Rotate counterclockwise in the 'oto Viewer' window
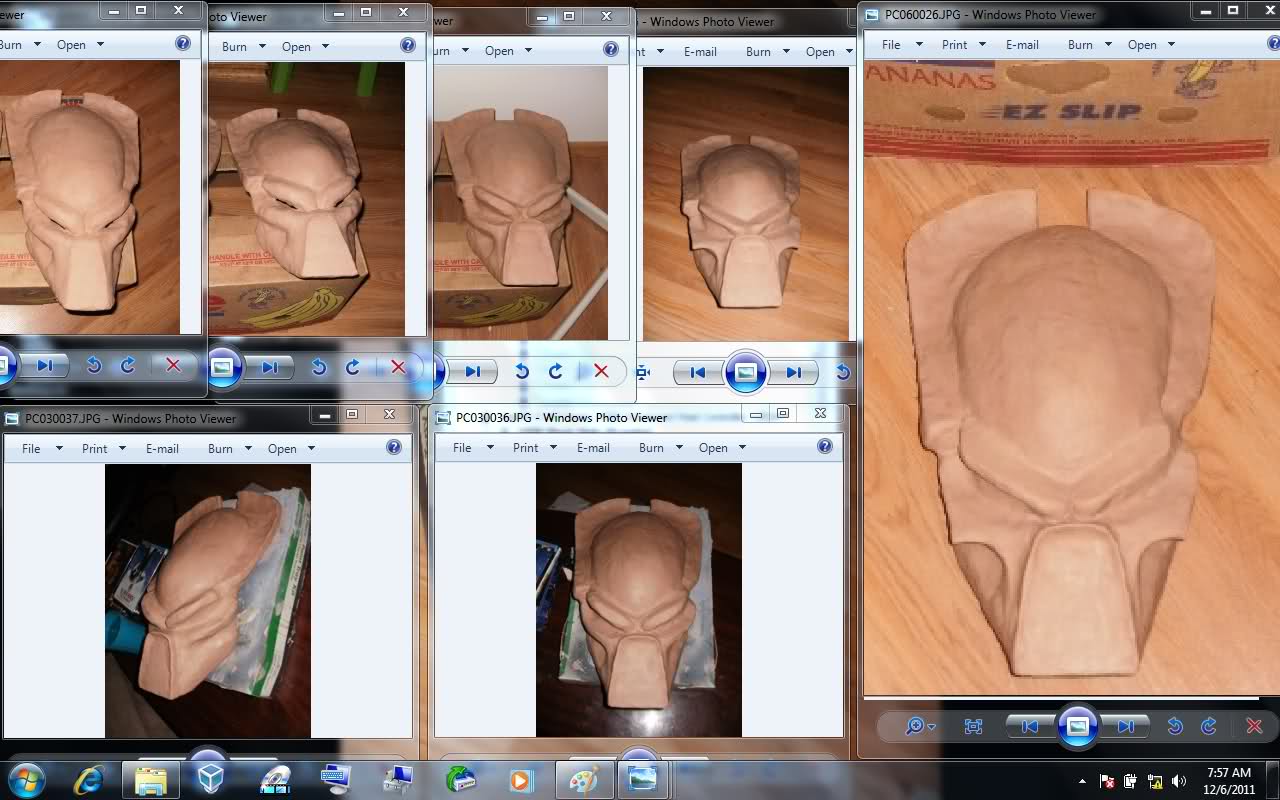This screenshot has height=800, width=1280. (x=319, y=367)
